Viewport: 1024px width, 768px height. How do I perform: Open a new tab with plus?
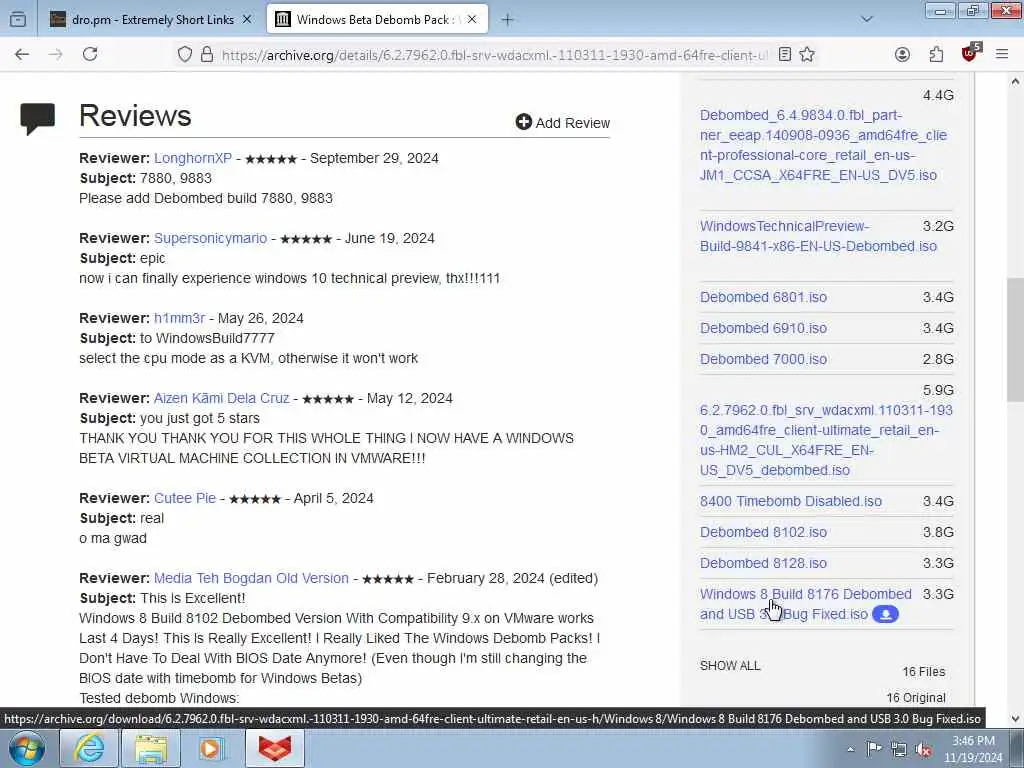[507, 20]
